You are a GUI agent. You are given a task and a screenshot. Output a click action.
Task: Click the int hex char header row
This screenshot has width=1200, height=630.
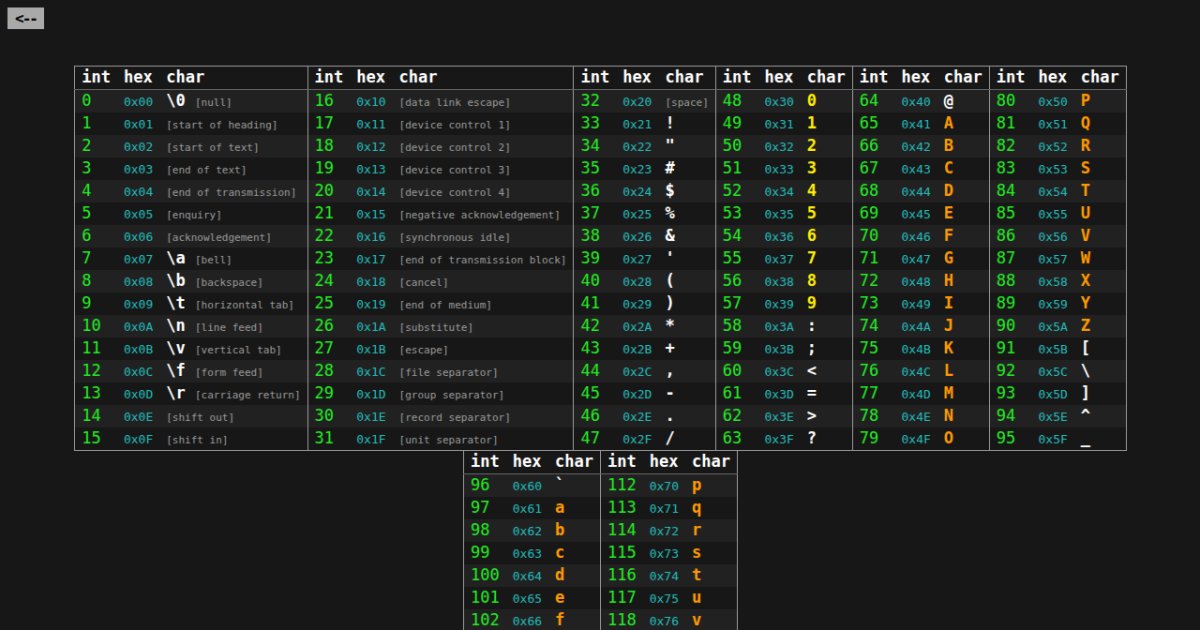pos(190,76)
